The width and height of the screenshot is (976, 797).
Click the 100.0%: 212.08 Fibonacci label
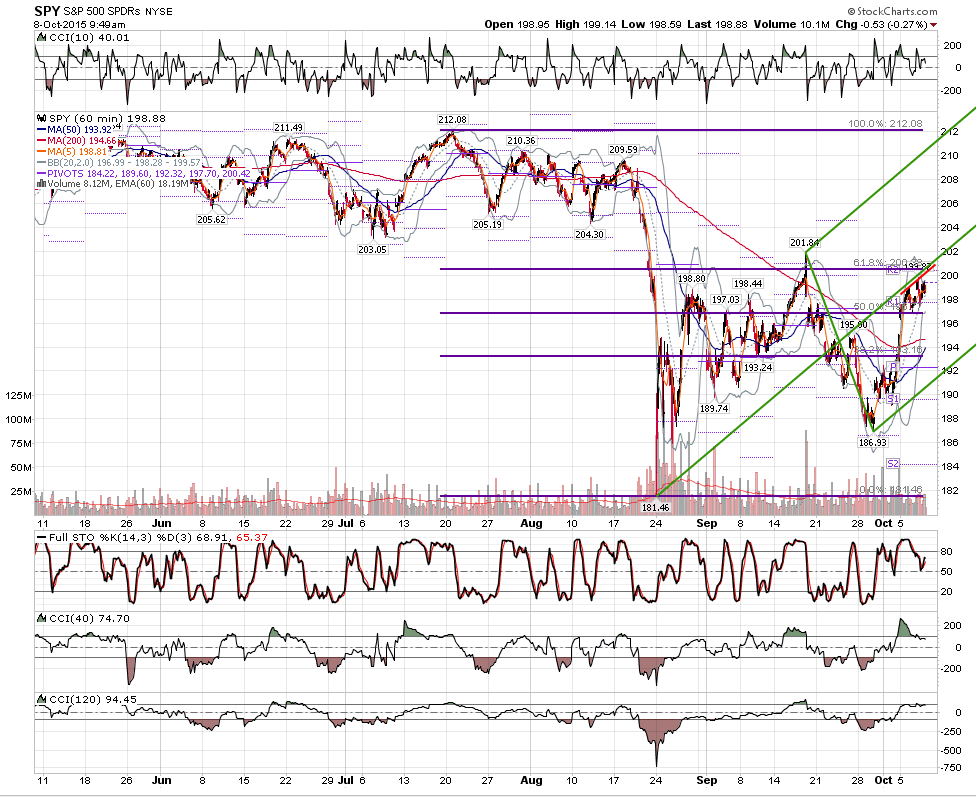coord(885,124)
